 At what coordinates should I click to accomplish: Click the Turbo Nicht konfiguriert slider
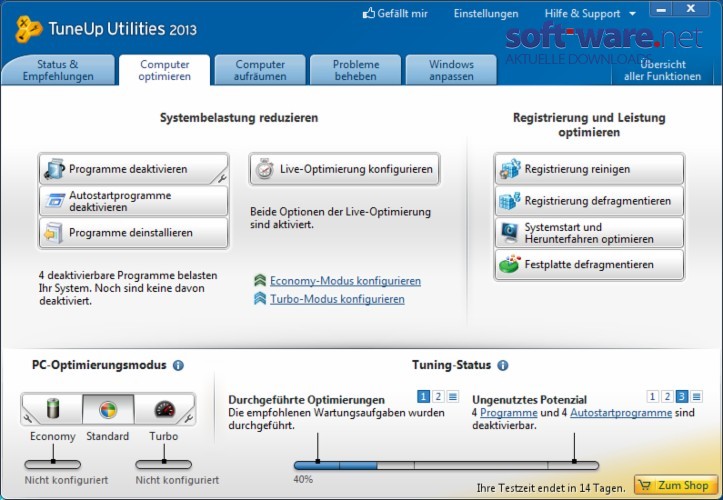[164, 464]
